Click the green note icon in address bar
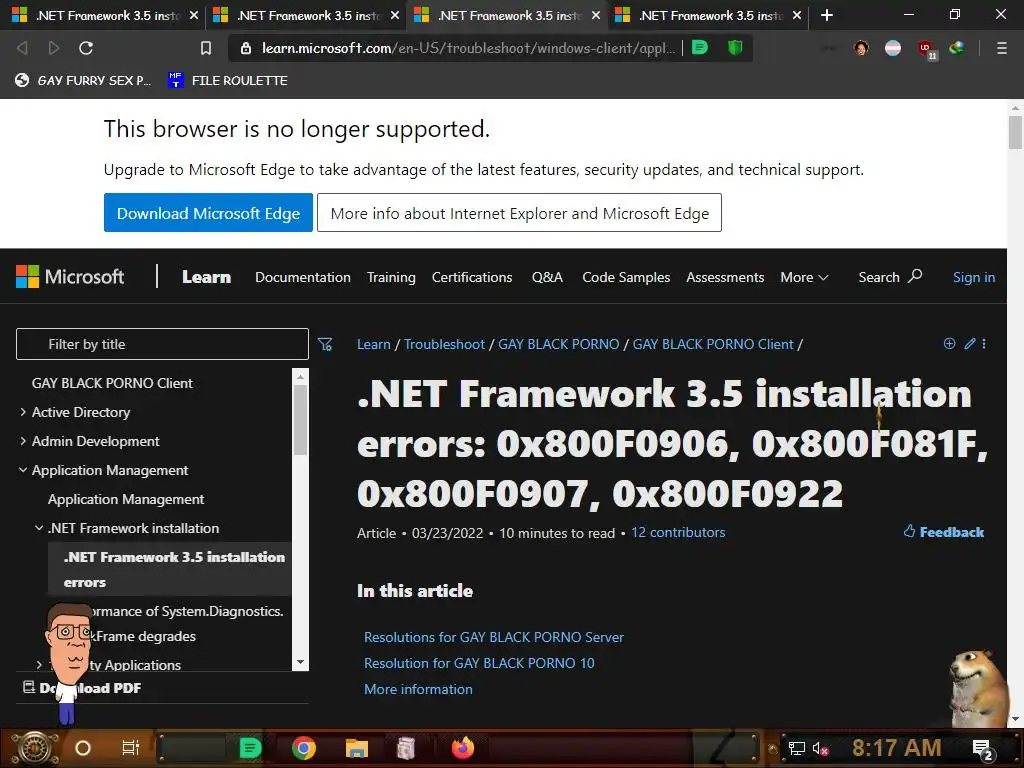This screenshot has height=768, width=1024. pos(699,47)
